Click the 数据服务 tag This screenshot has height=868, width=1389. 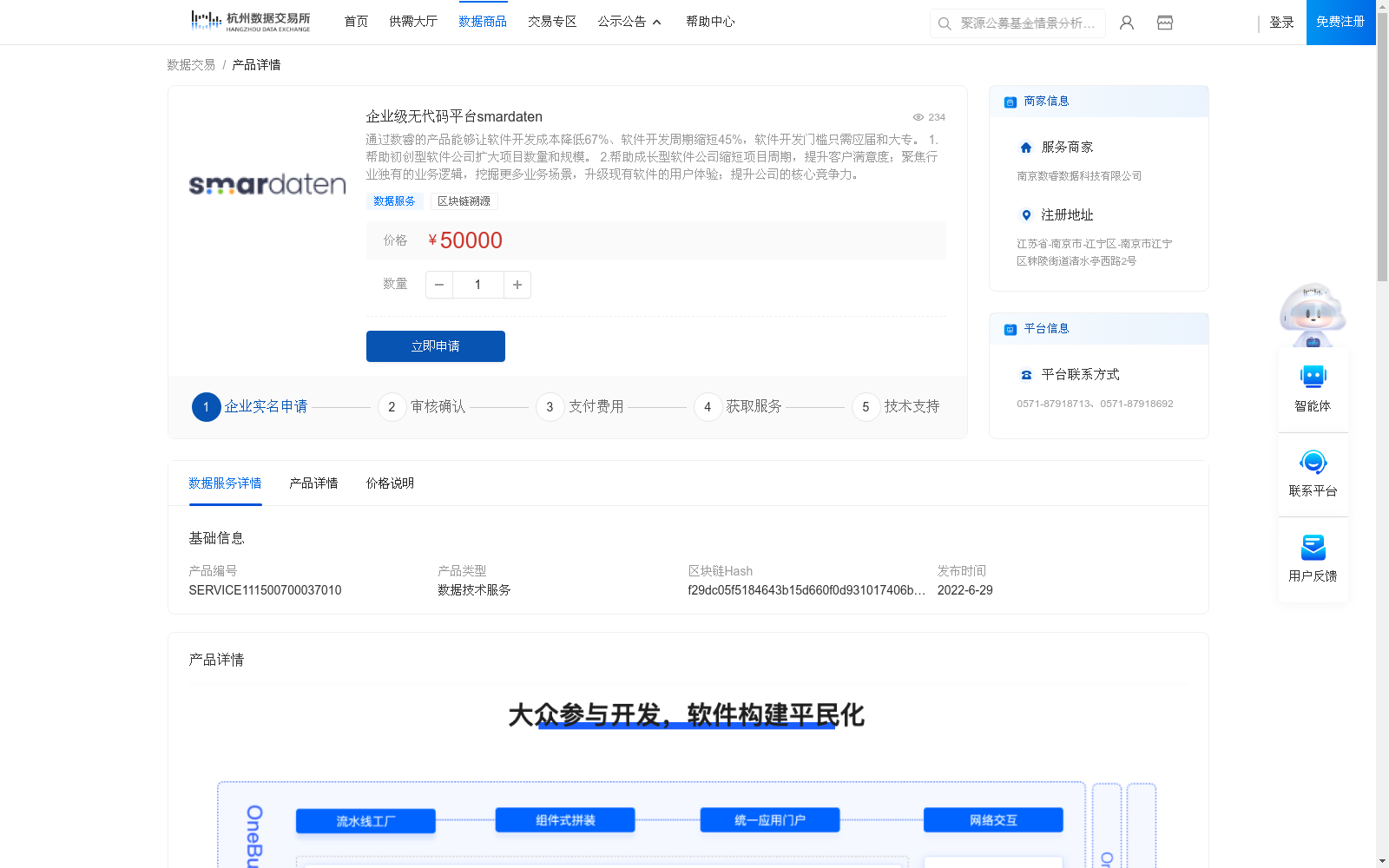(x=394, y=201)
